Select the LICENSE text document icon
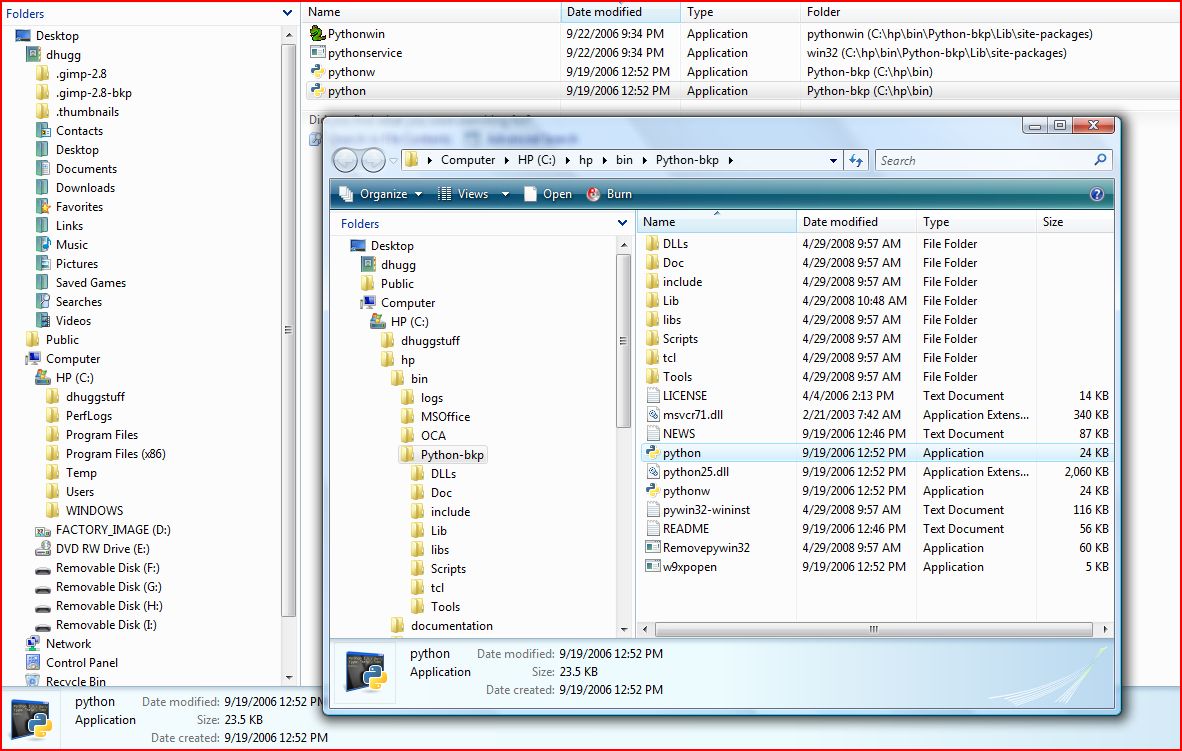Screen dimensions: 1182x751 tap(653, 395)
